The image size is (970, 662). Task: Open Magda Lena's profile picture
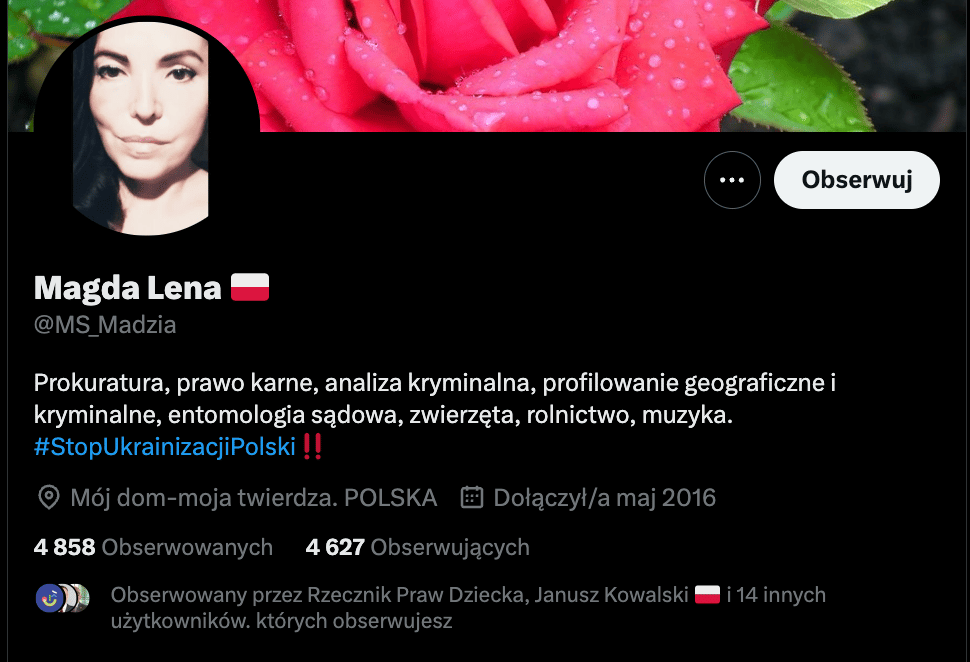point(147,126)
